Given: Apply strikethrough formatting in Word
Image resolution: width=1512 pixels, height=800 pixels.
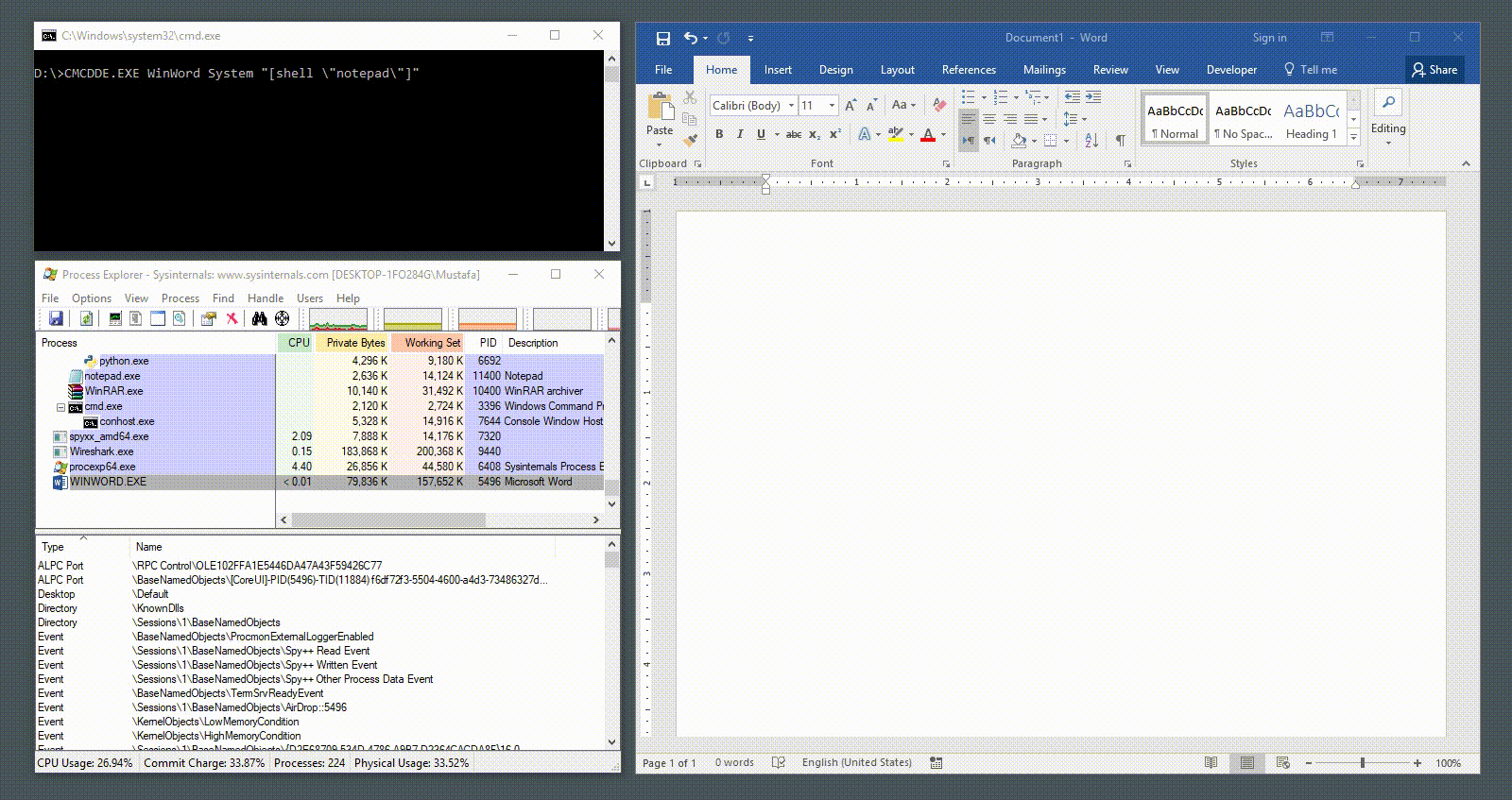Looking at the screenshot, I should (794, 134).
